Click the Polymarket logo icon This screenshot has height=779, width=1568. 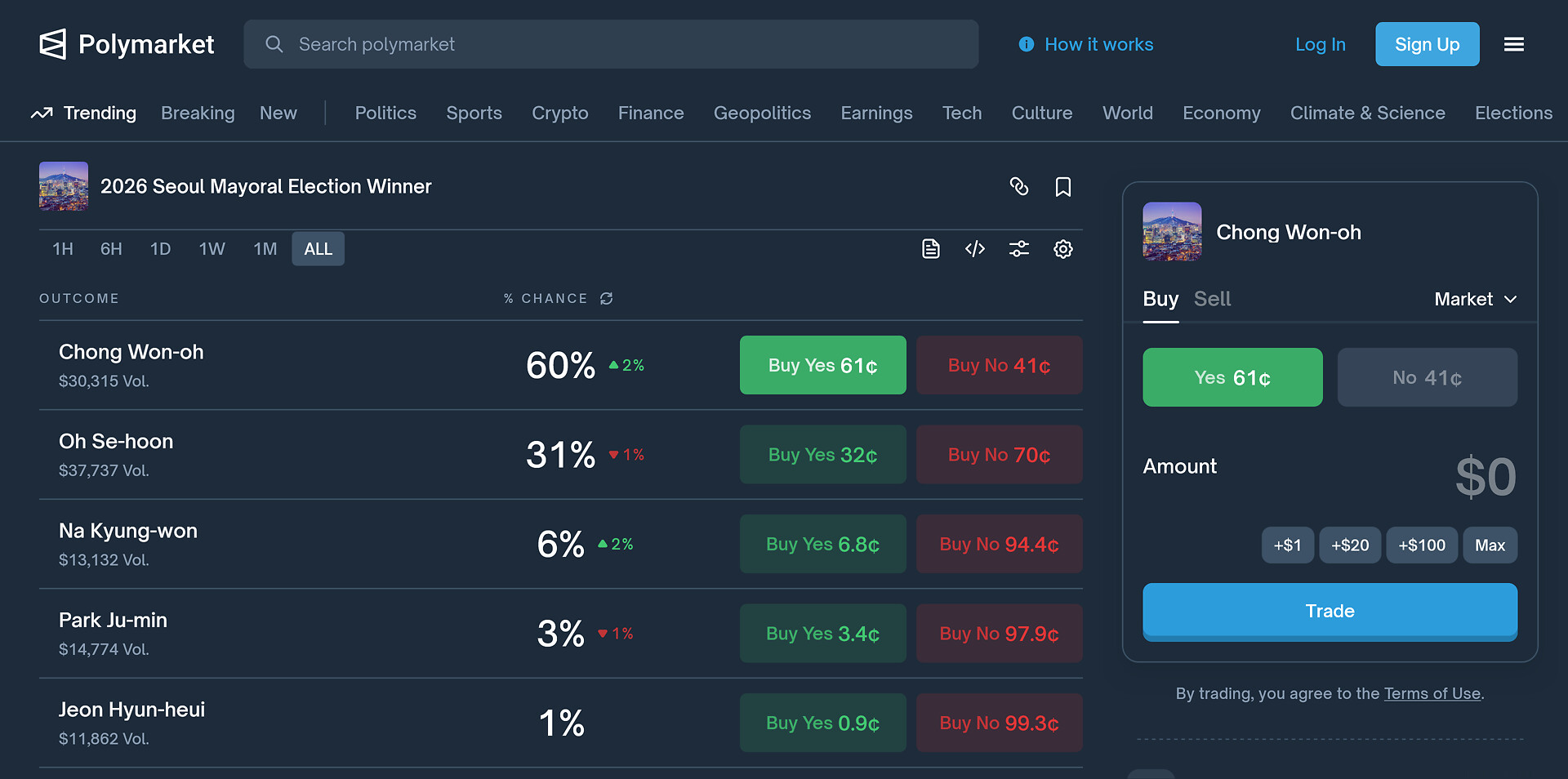point(53,44)
